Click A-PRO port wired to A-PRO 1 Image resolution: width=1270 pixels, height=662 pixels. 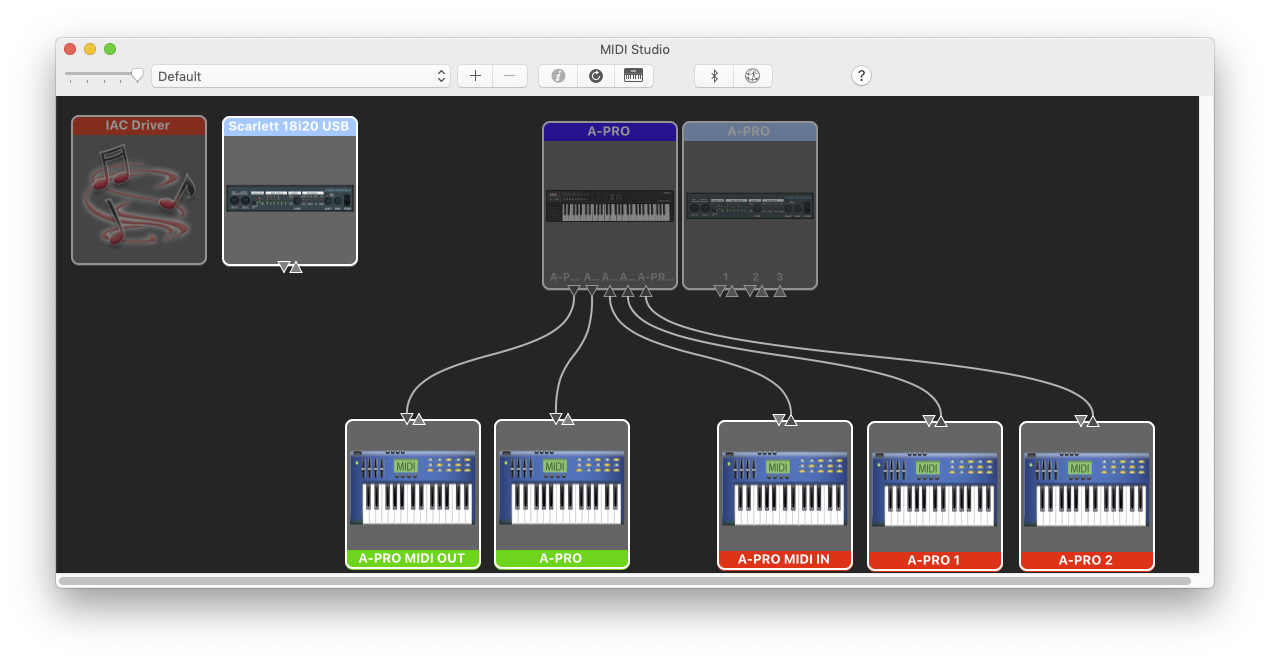(628, 291)
